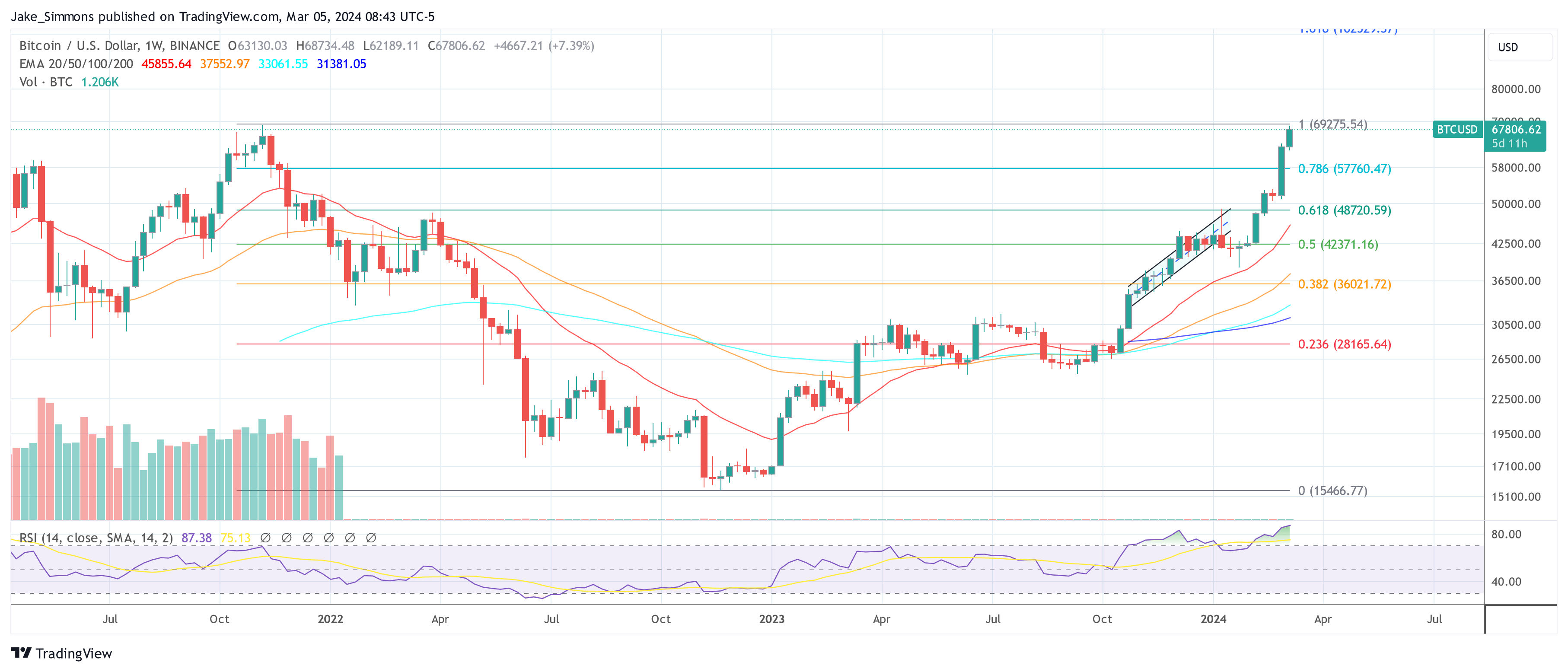The width and height of the screenshot is (1568, 672).
Task: Open the USD currency selector
Action: coord(1520,48)
